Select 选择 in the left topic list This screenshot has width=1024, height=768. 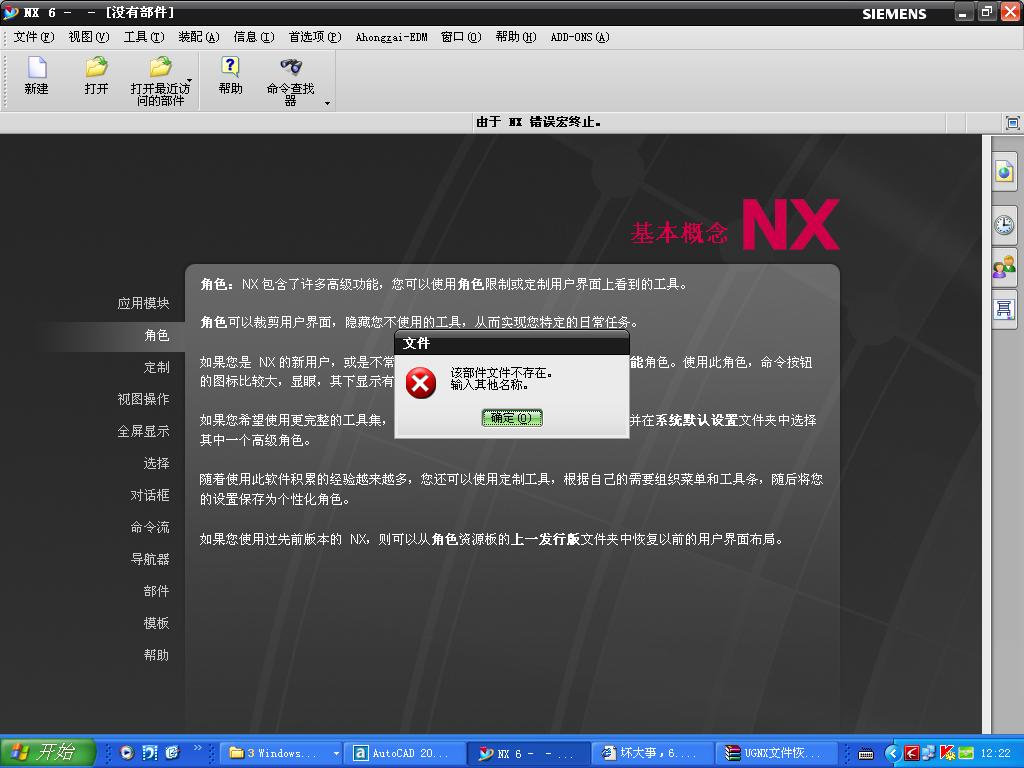click(x=157, y=463)
